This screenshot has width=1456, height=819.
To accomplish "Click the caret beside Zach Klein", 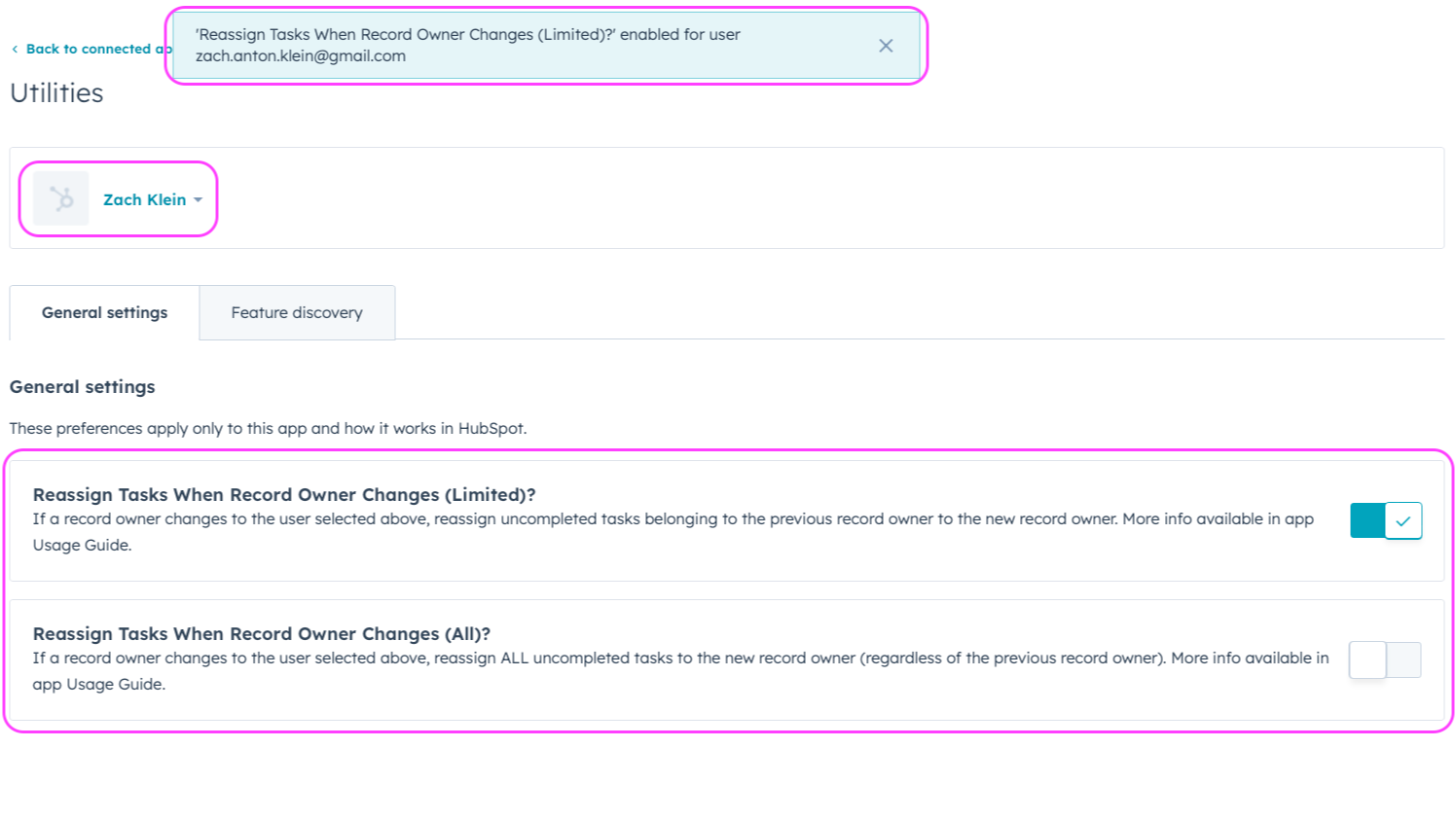I will [199, 198].
